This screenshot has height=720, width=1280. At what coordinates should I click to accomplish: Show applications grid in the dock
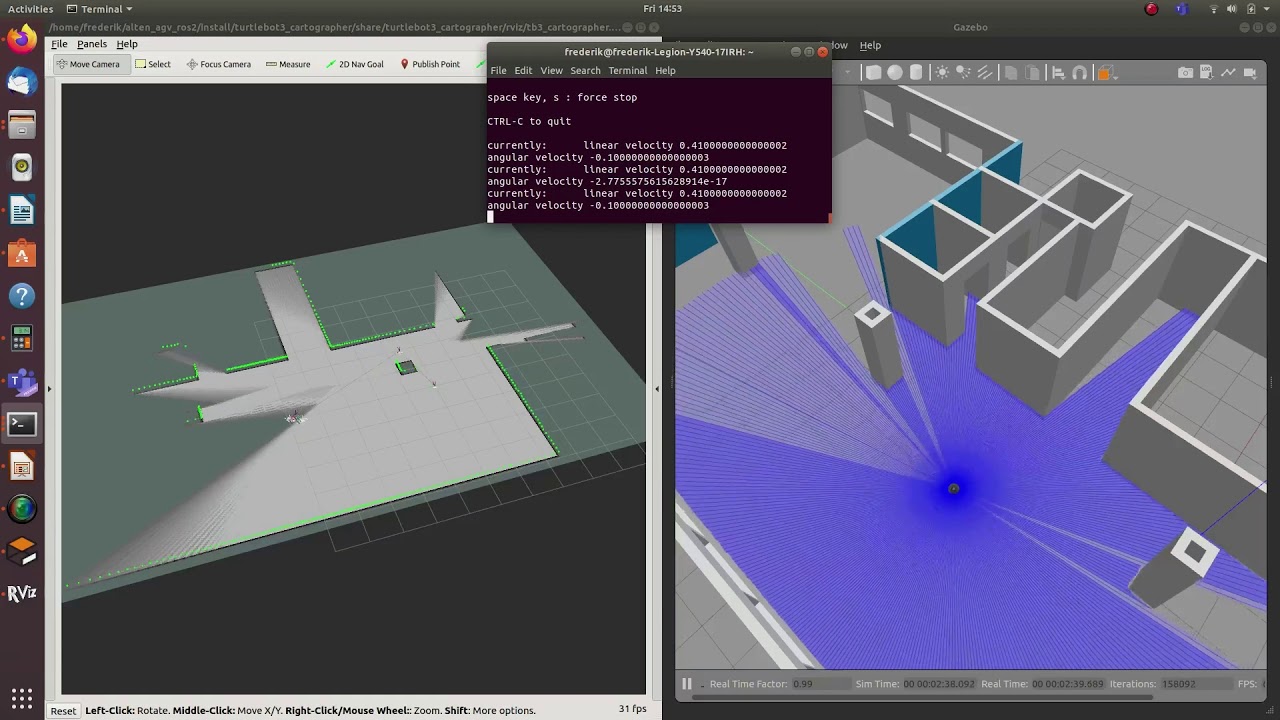(x=21, y=698)
